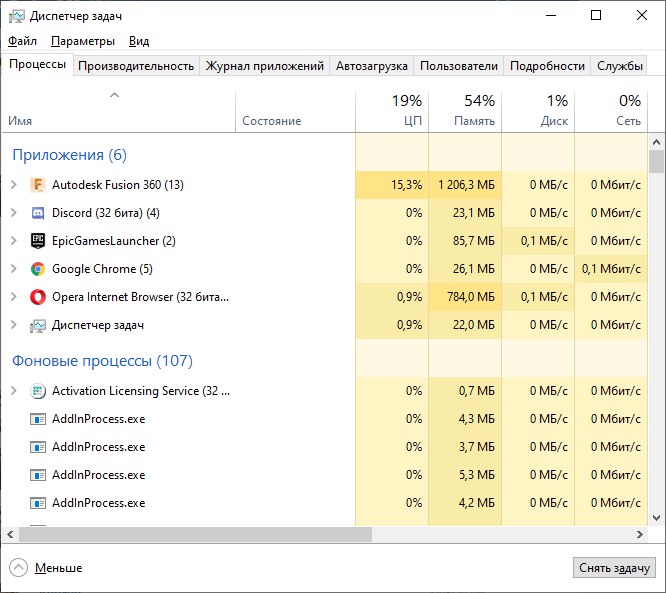The width and height of the screenshot is (666, 593).
Task: Click the 0,1 Мбит/с network value
Action: (x=611, y=269)
